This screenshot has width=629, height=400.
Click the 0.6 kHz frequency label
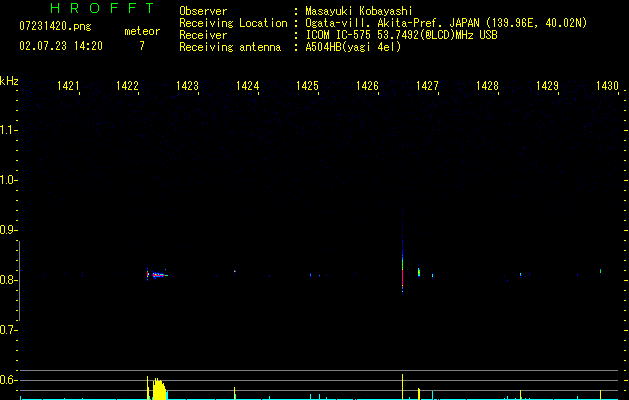click(8, 380)
